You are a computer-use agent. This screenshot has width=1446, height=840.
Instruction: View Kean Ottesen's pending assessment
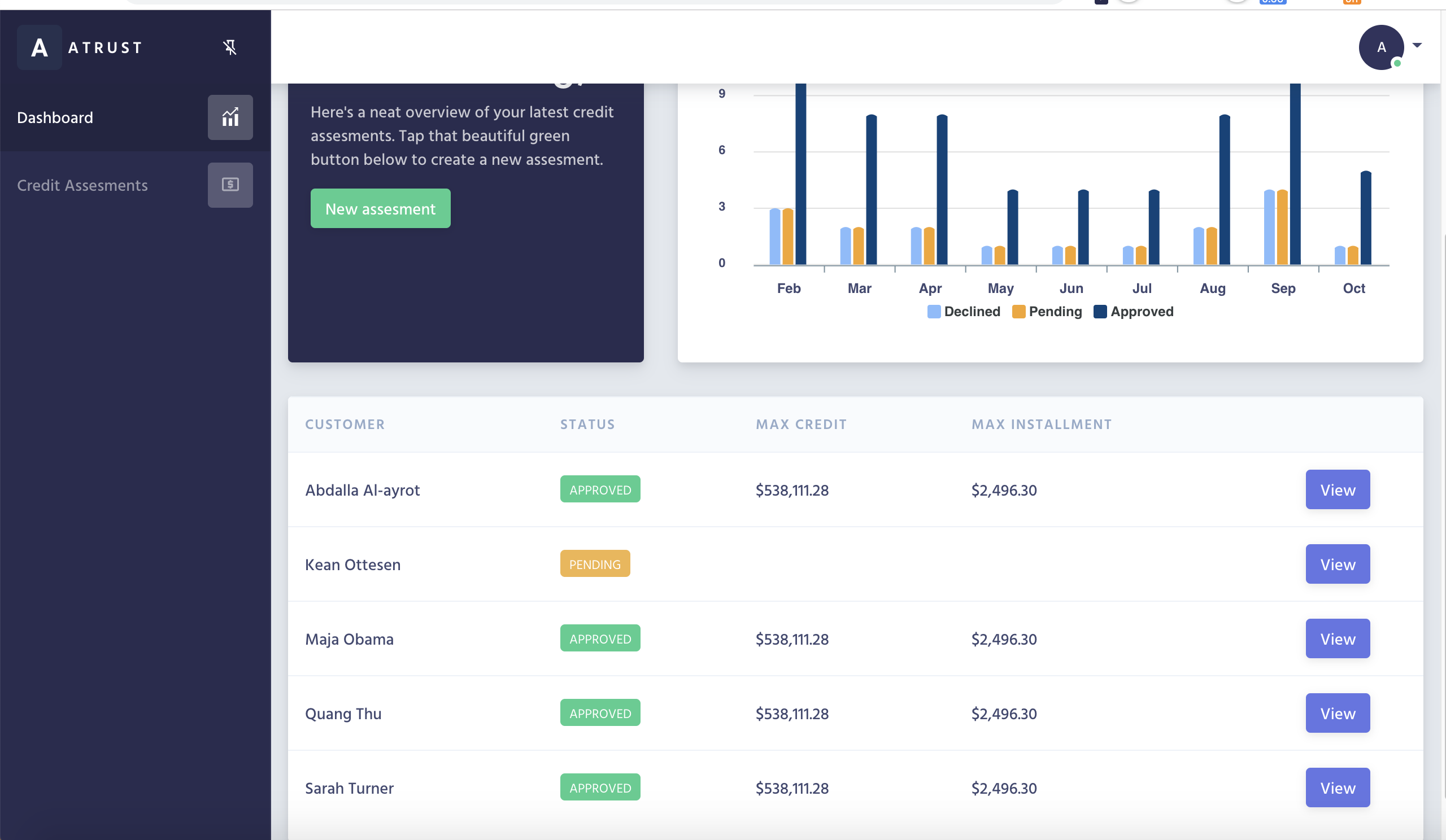point(1337,564)
